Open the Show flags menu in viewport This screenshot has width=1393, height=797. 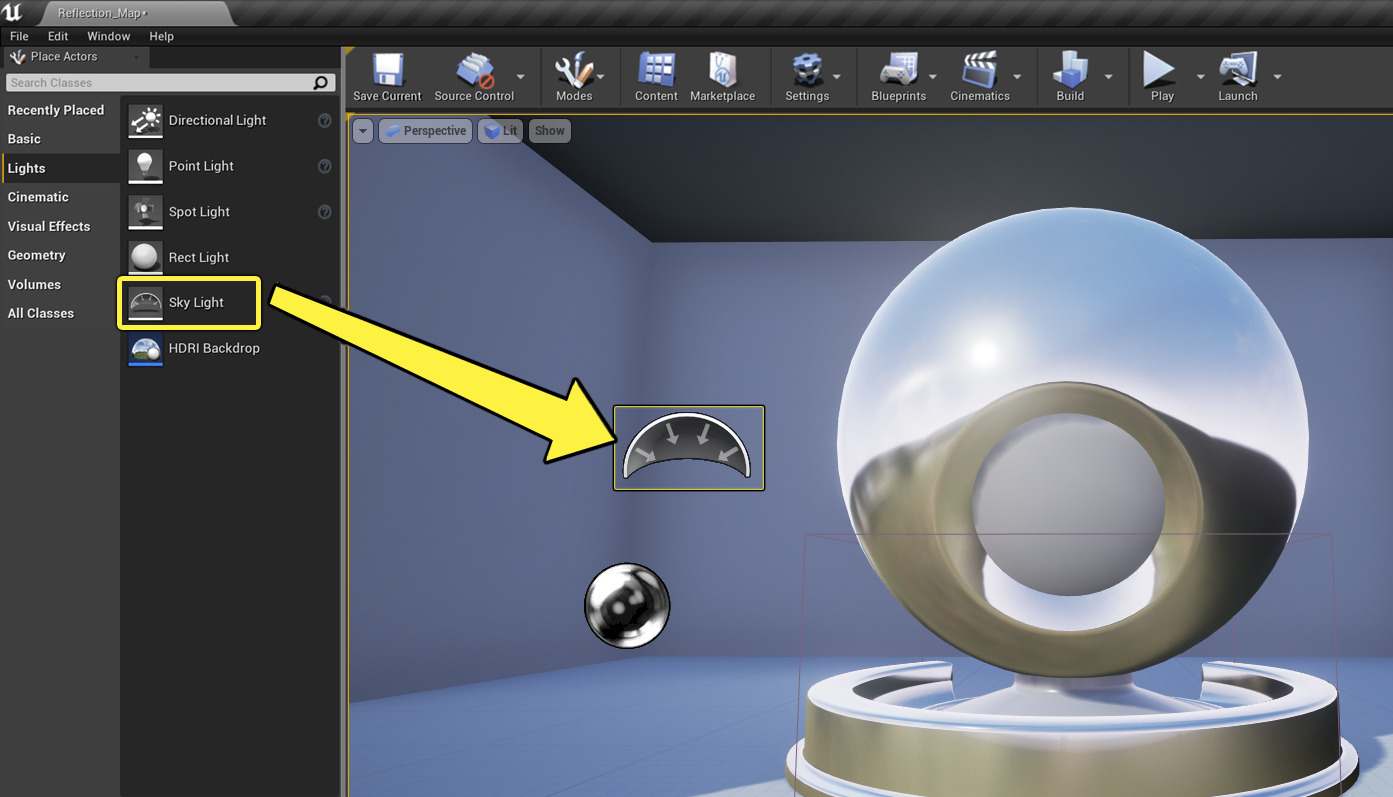pos(549,130)
